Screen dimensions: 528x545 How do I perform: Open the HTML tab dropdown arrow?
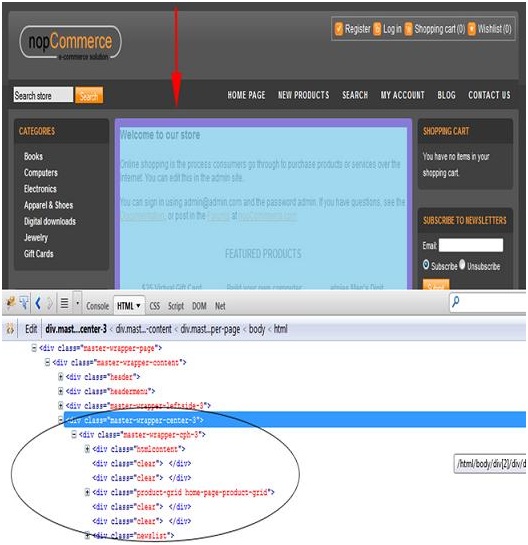click(x=138, y=306)
